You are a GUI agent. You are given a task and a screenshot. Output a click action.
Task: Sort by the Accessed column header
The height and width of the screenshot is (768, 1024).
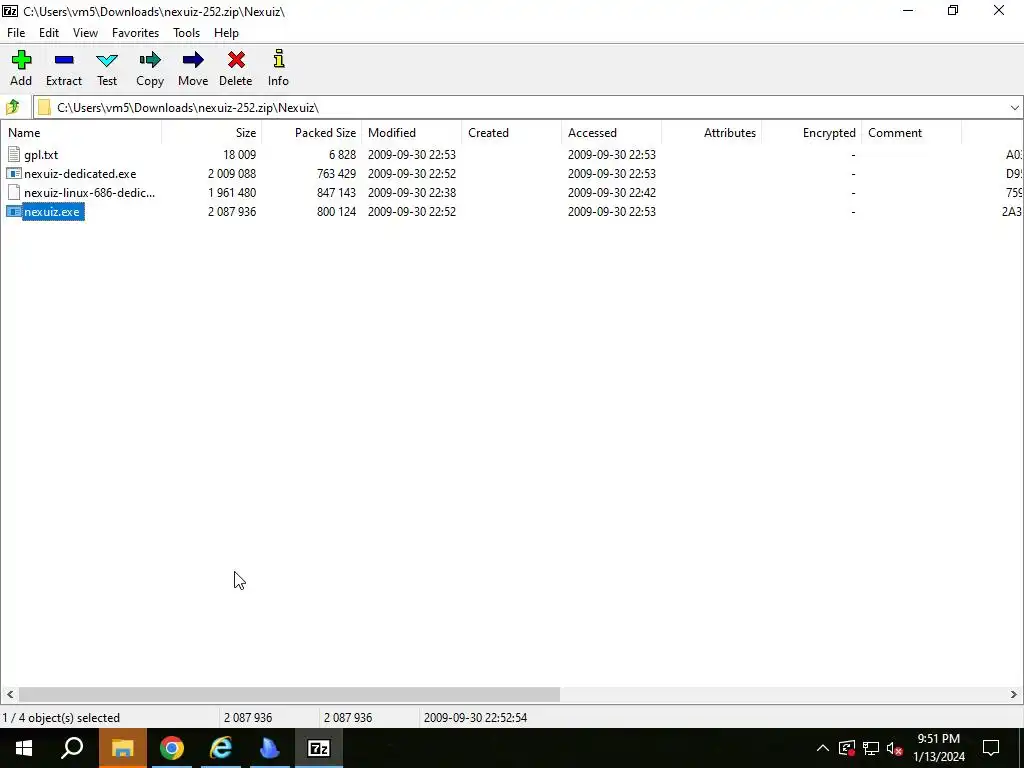pyautogui.click(x=611, y=133)
